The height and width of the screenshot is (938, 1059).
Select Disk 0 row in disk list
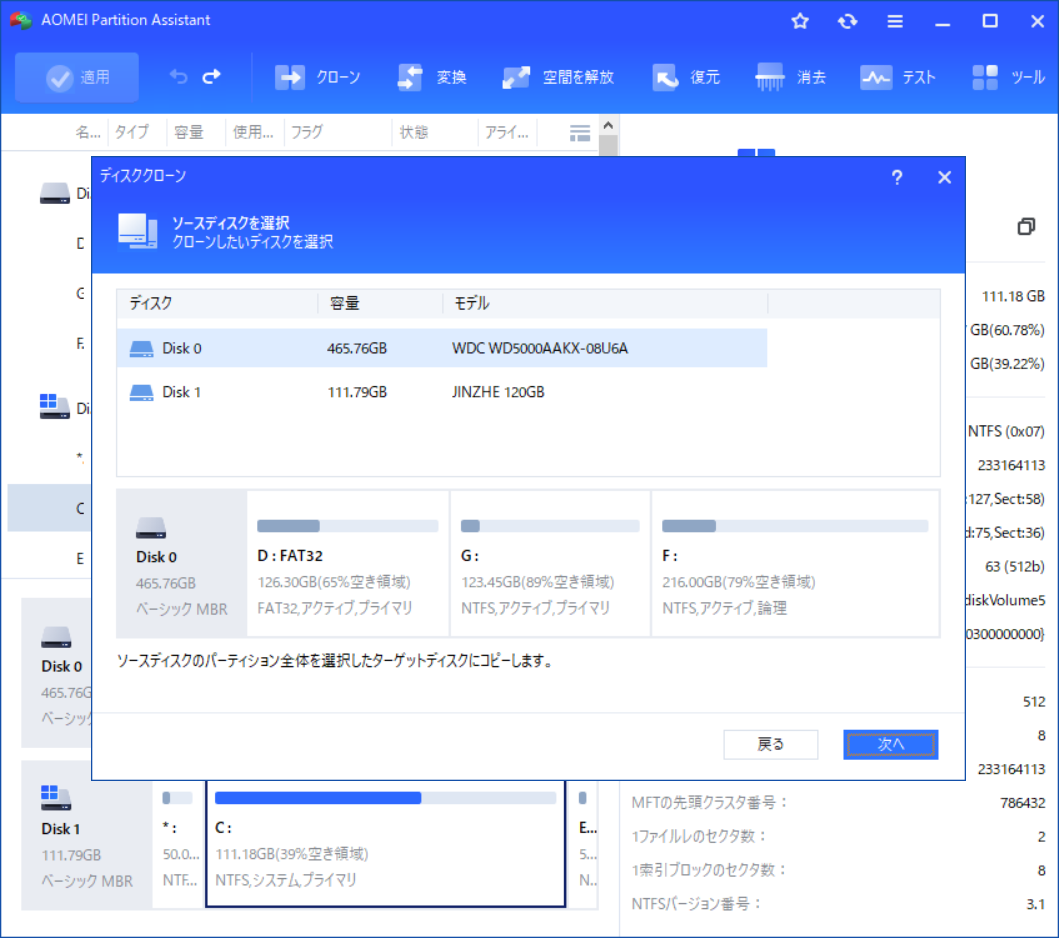click(x=442, y=348)
